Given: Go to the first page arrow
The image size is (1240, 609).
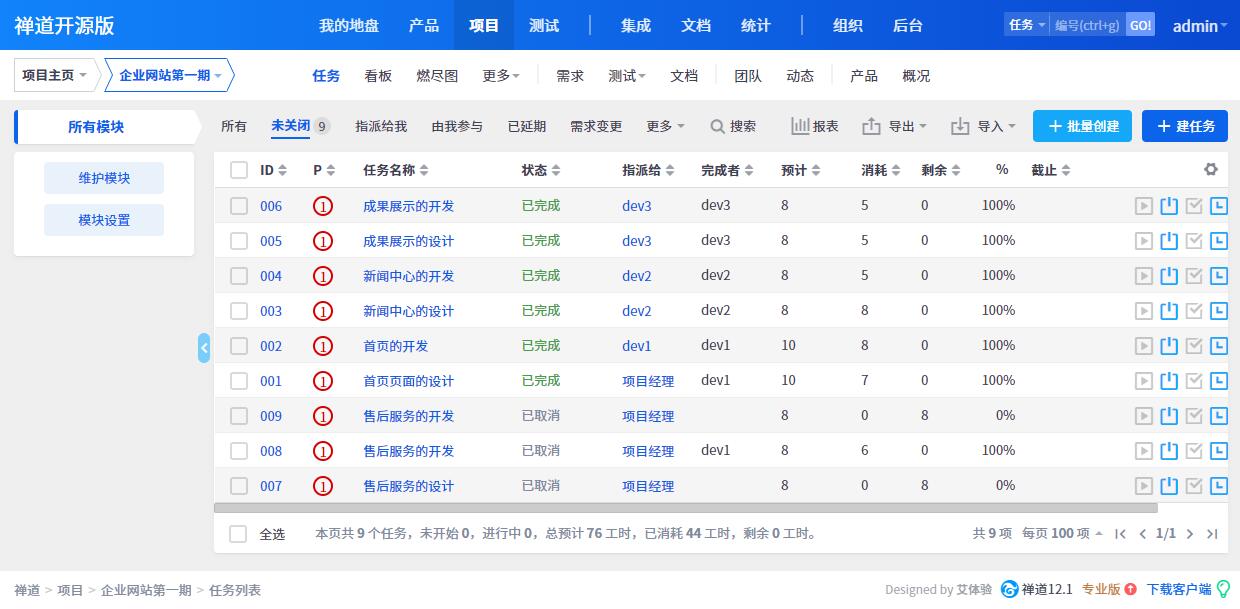Looking at the screenshot, I should (x=1121, y=534).
